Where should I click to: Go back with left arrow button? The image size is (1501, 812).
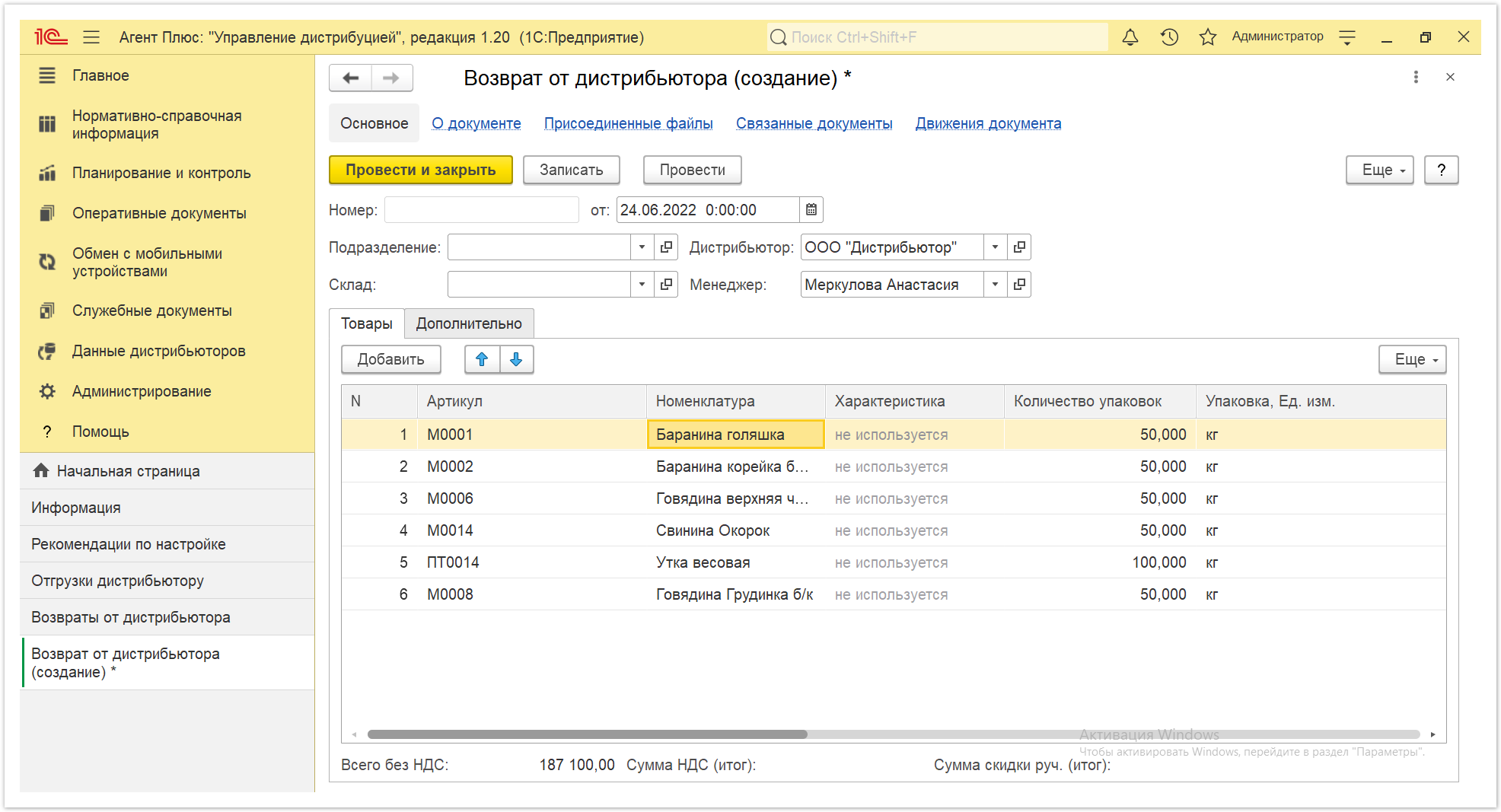[x=351, y=78]
